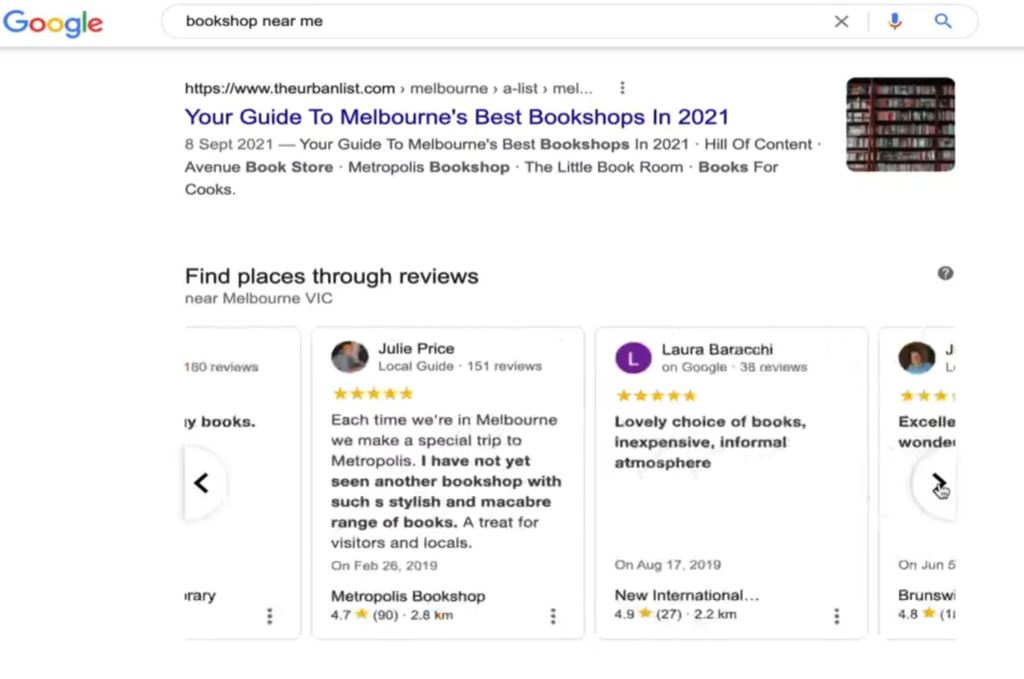Click 'On Feb 26, 2019' date

tap(384, 565)
